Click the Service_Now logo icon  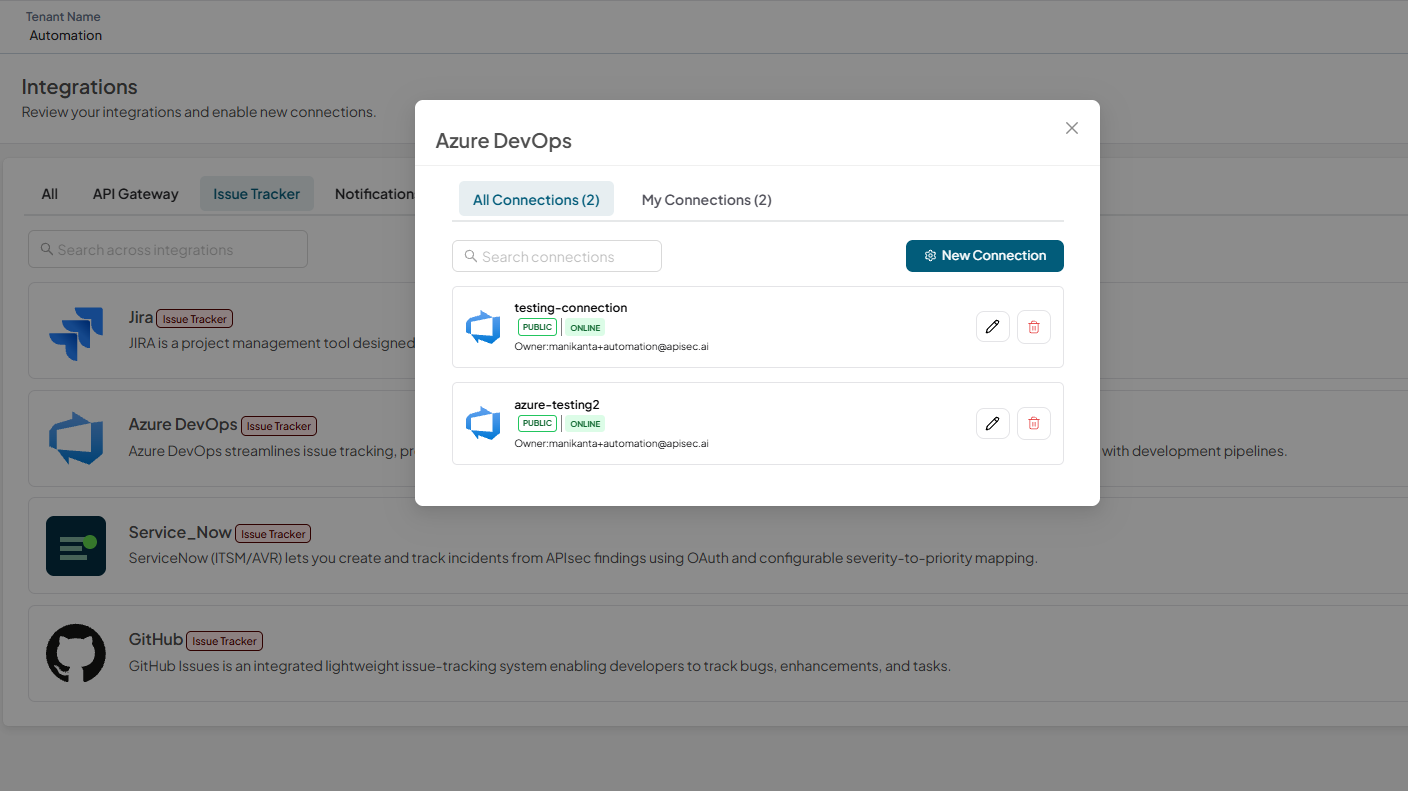pos(76,546)
